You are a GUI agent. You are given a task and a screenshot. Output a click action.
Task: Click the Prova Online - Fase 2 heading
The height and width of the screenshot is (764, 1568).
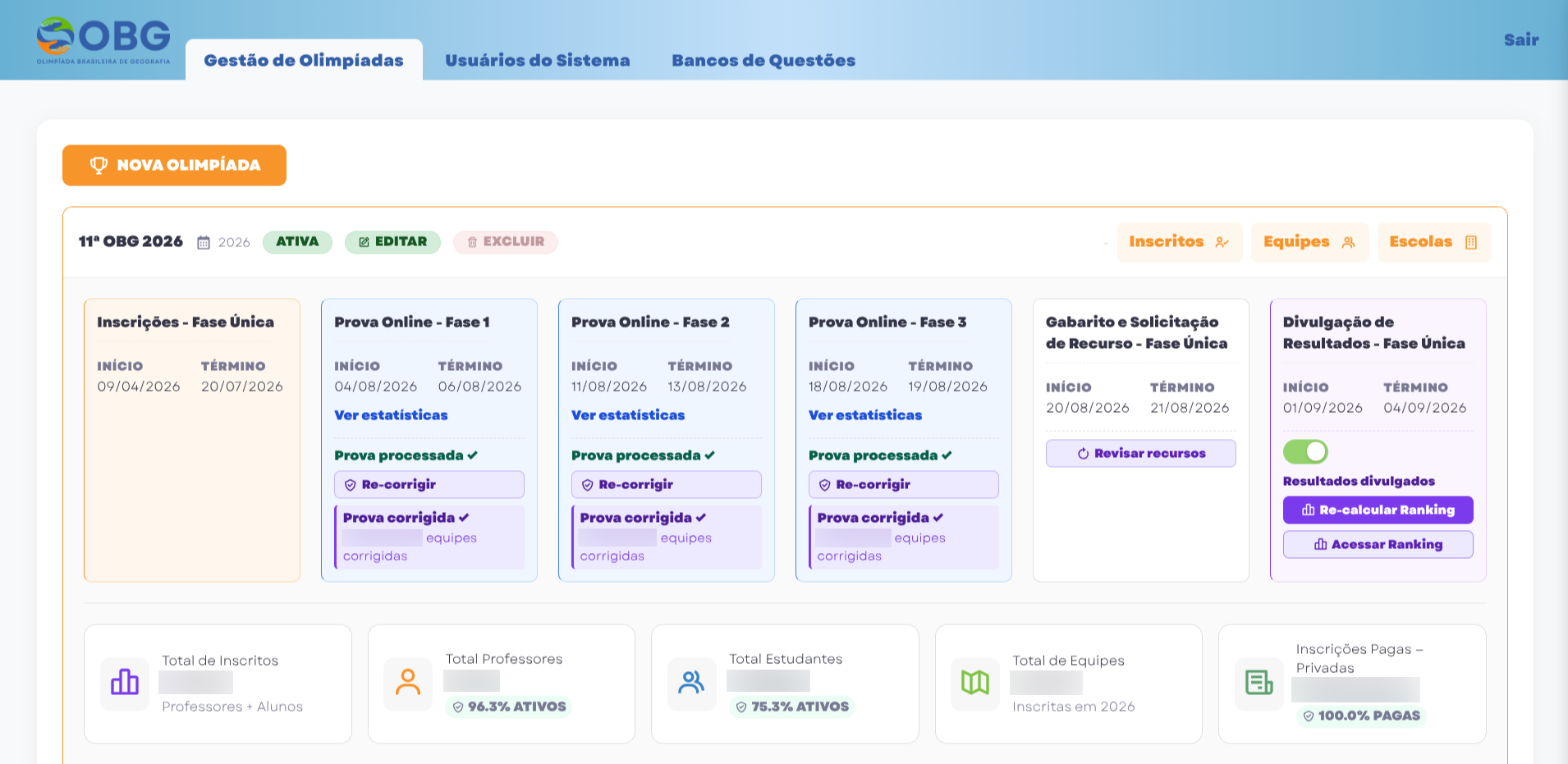650,323
